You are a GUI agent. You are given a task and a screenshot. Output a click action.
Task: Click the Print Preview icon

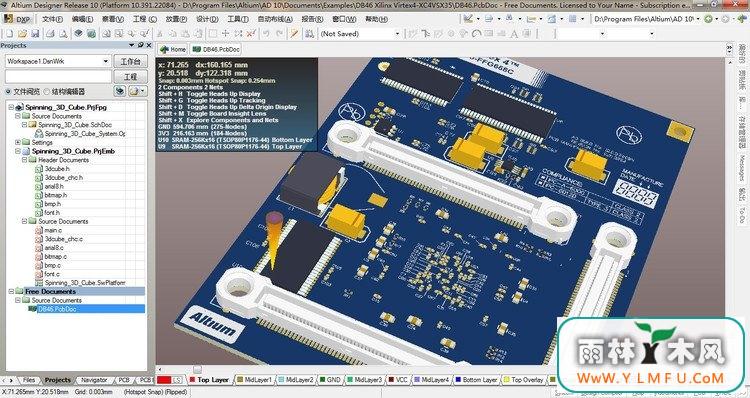coord(63,34)
